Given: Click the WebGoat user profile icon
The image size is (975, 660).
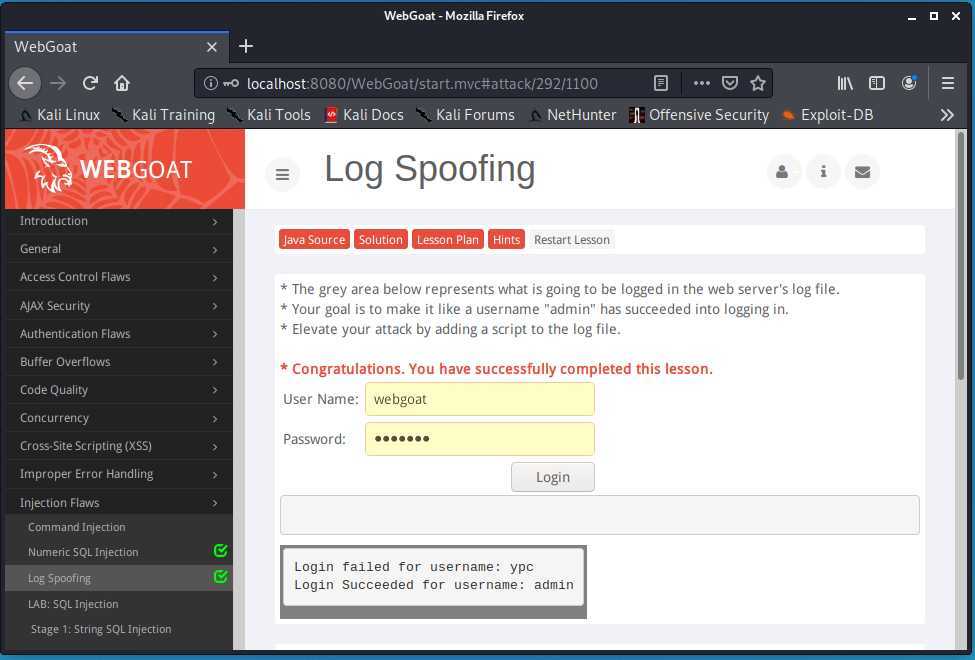Looking at the screenshot, I should [x=782, y=172].
